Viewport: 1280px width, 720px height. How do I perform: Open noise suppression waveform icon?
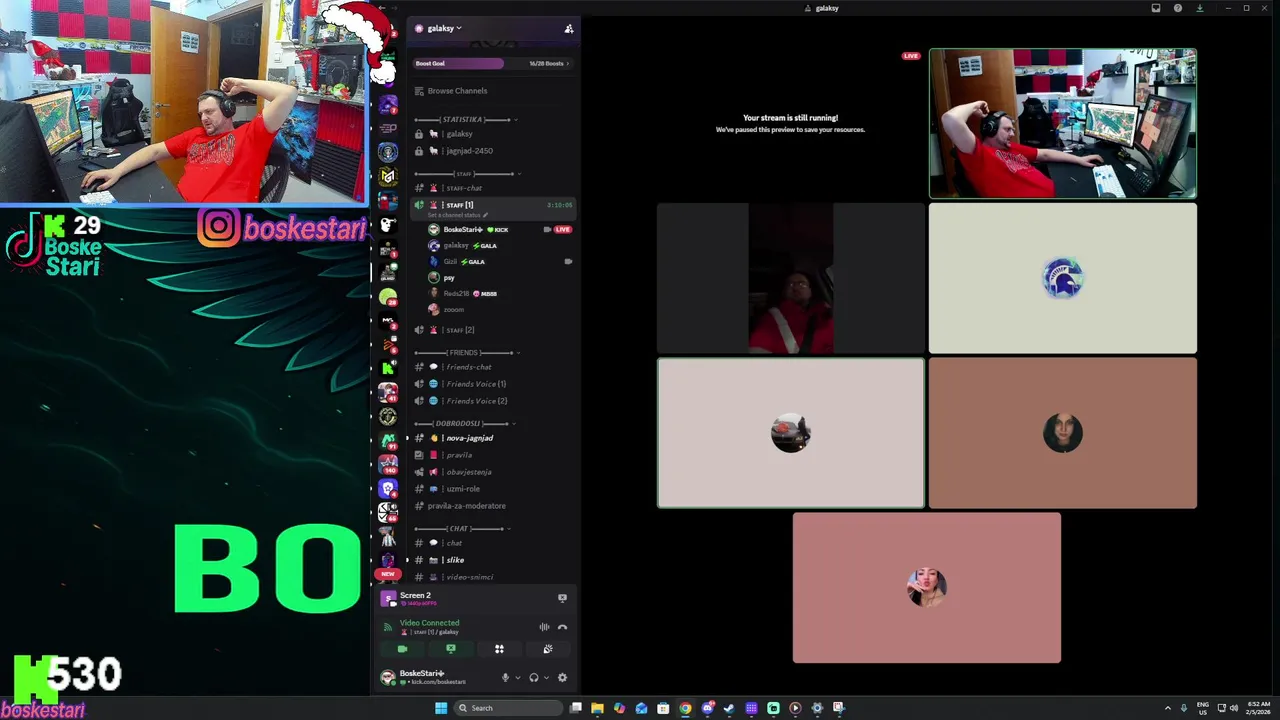coord(544,627)
